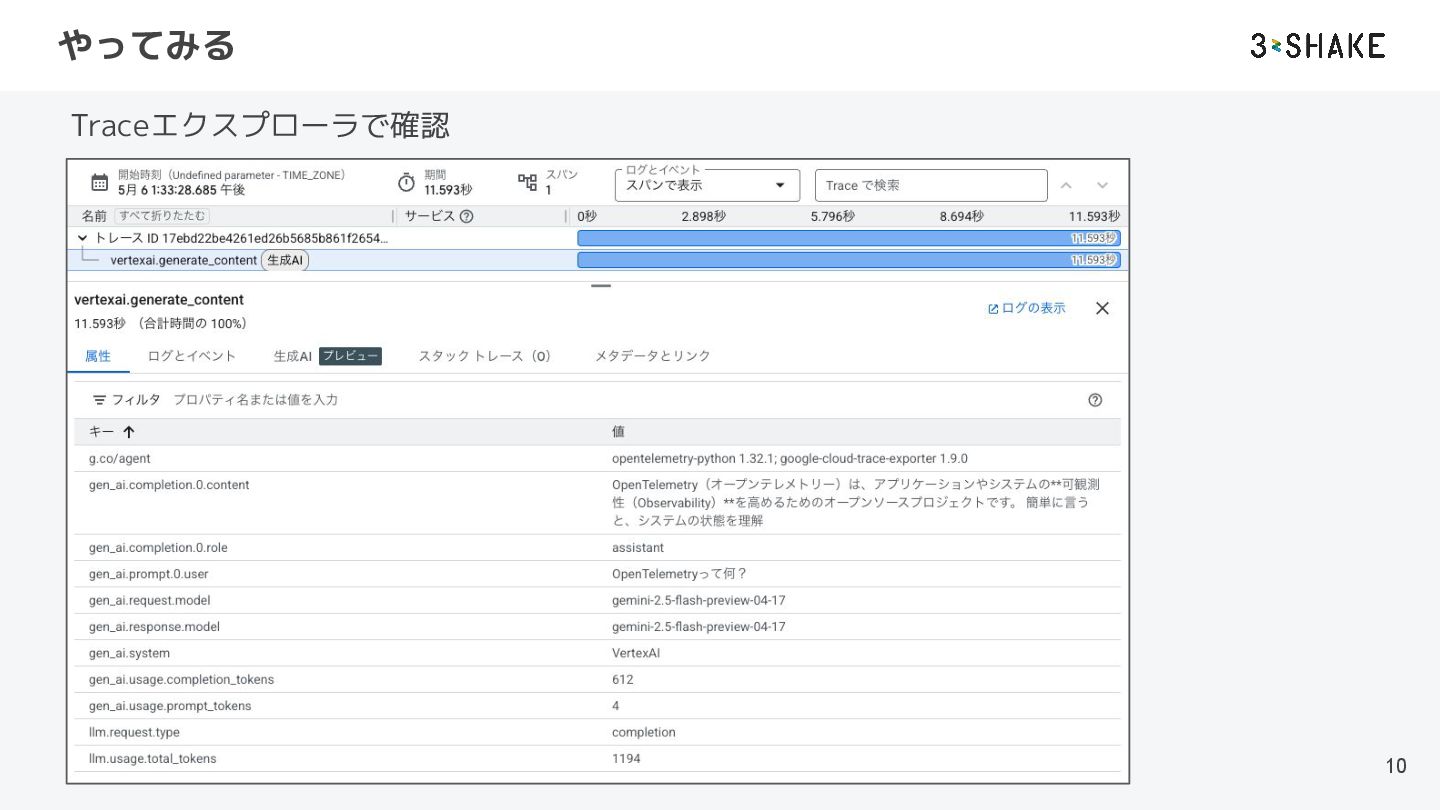Click the フィルタ filter icon
This screenshot has height=810, width=1440.
point(99,400)
